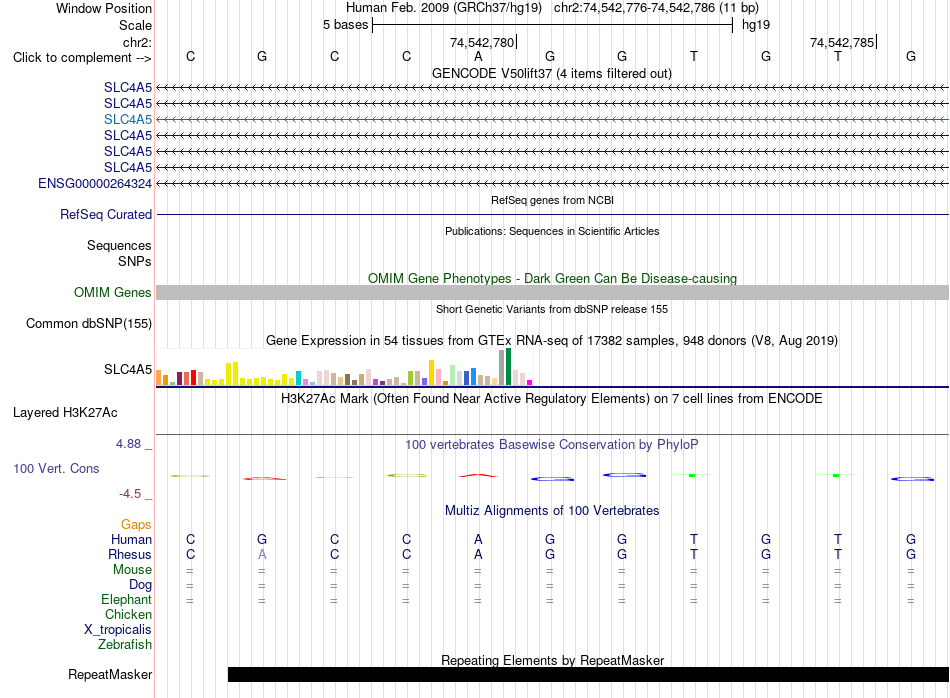The image size is (950, 698).
Task: Click the tall gray GTEx expression bar
Action: coord(501,368)
